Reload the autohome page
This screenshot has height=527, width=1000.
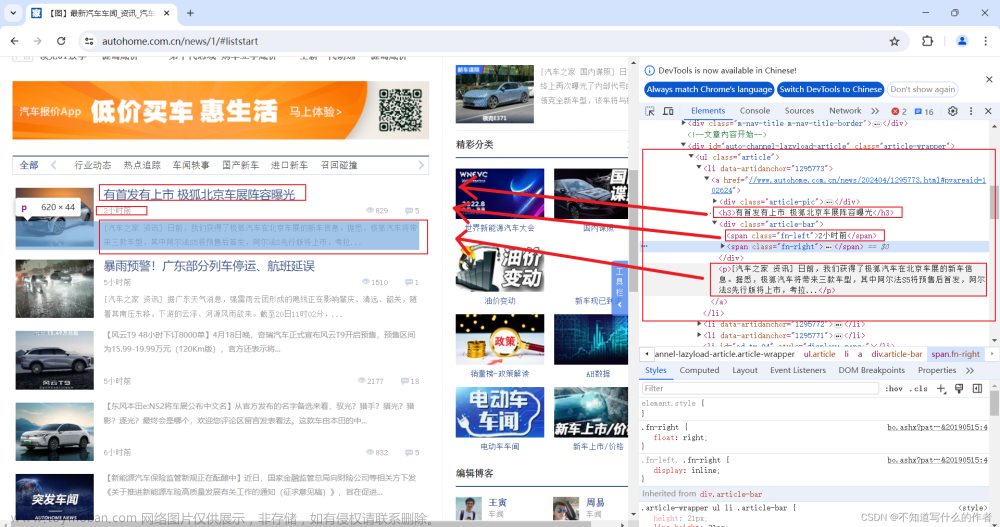[61, 41]
